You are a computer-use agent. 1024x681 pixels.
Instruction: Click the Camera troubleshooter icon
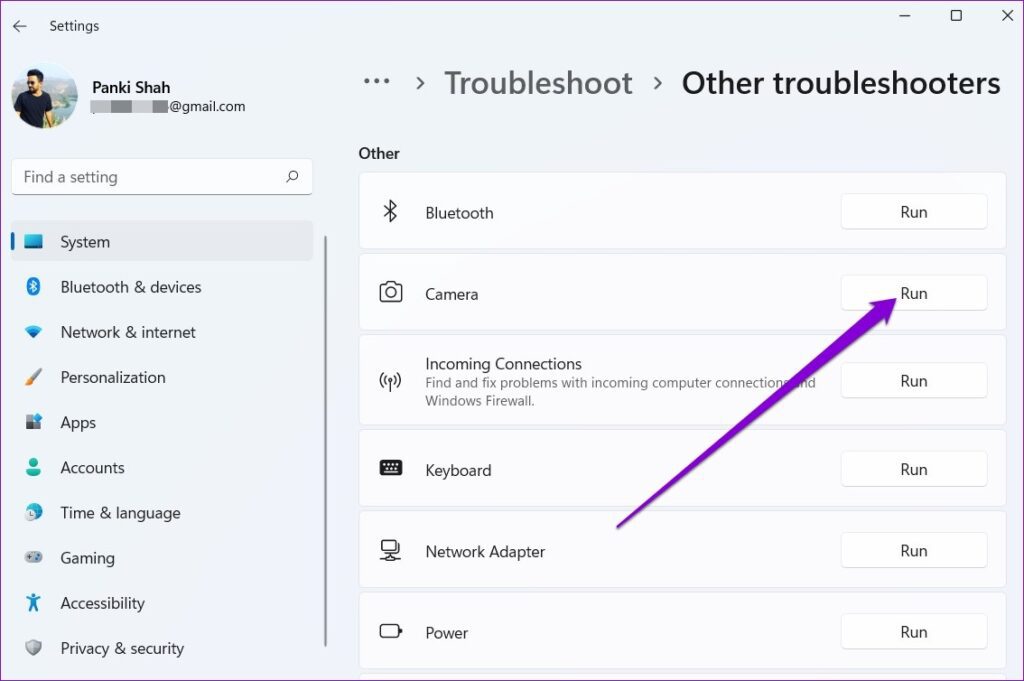tap(390, 292)
